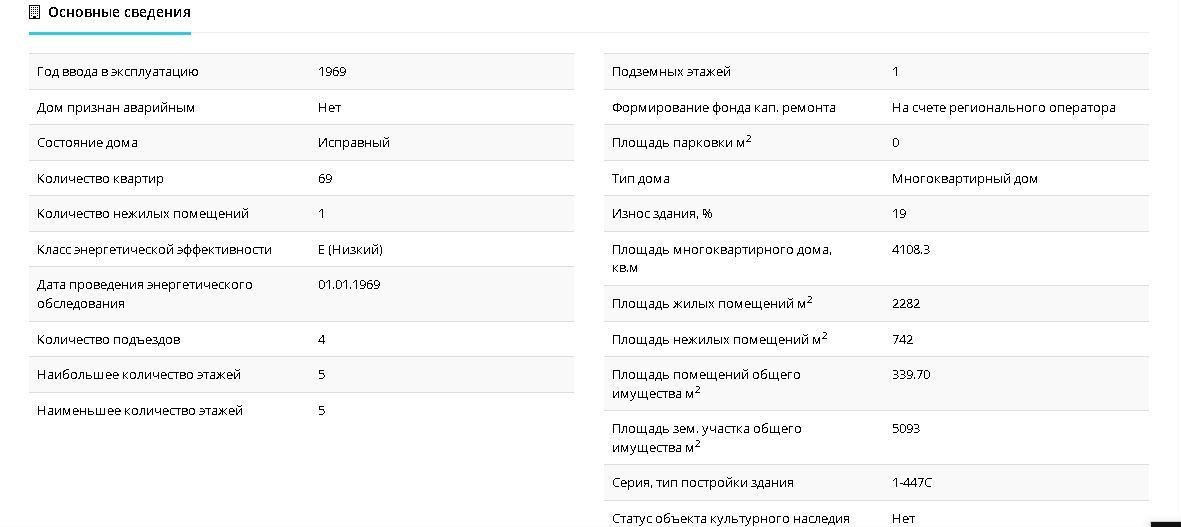Screen dimensions: 1181x527
Task: Click the Год ввода в эксплуатацию label
Action: (x=118, y=72)
